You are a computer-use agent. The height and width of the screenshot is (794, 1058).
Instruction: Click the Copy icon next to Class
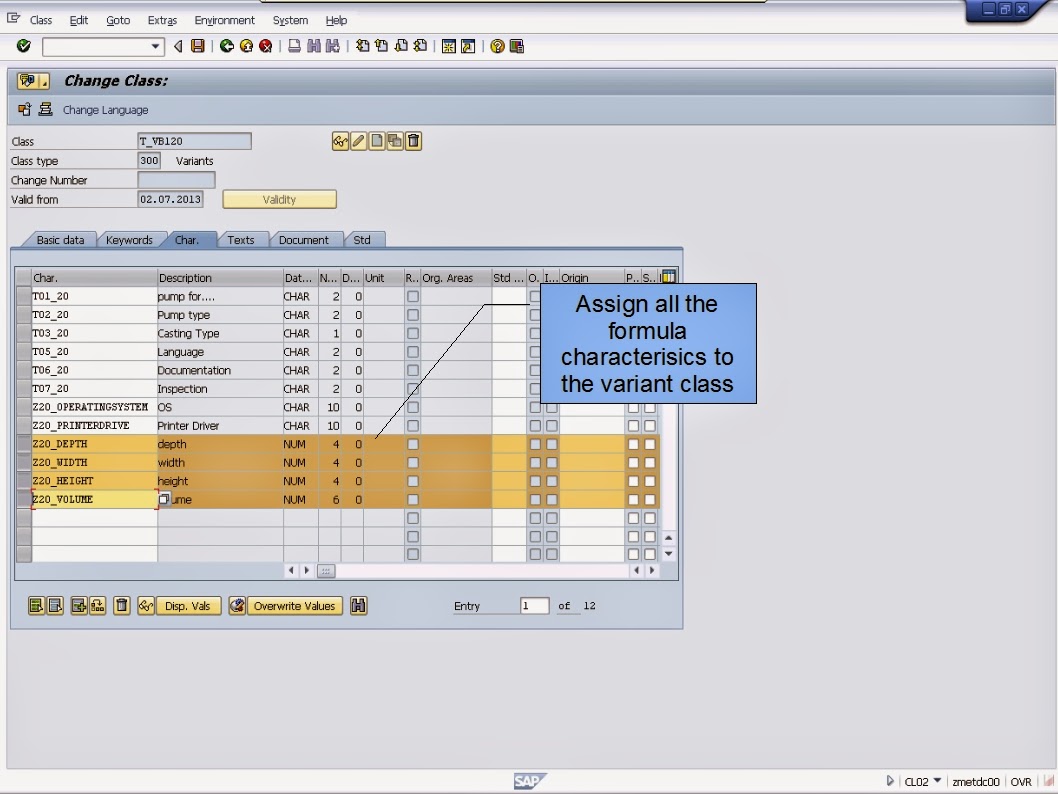(x=395, y=141)
